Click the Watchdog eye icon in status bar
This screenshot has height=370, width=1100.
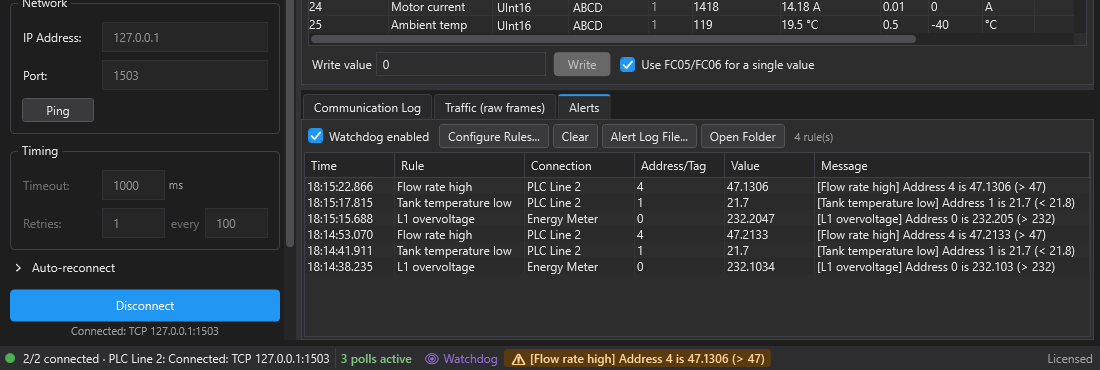431,359
